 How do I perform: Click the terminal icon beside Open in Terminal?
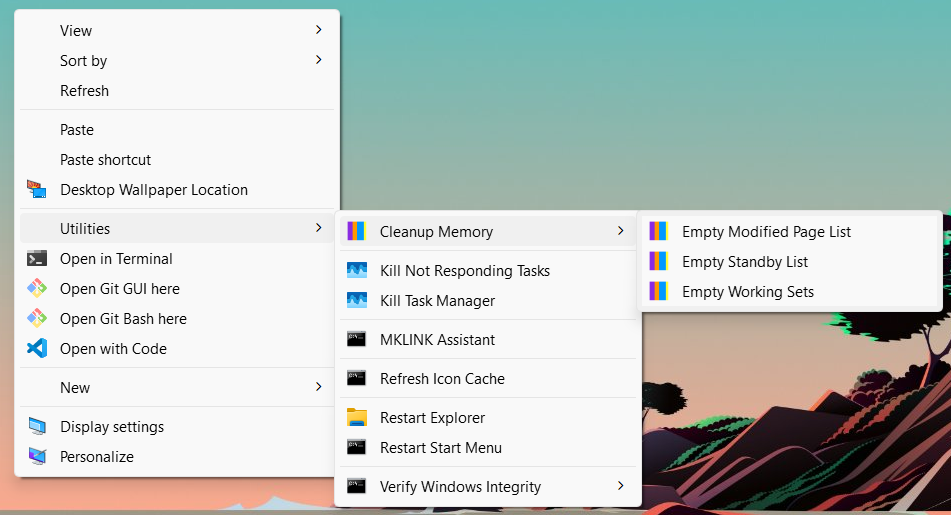coord(37,259)
